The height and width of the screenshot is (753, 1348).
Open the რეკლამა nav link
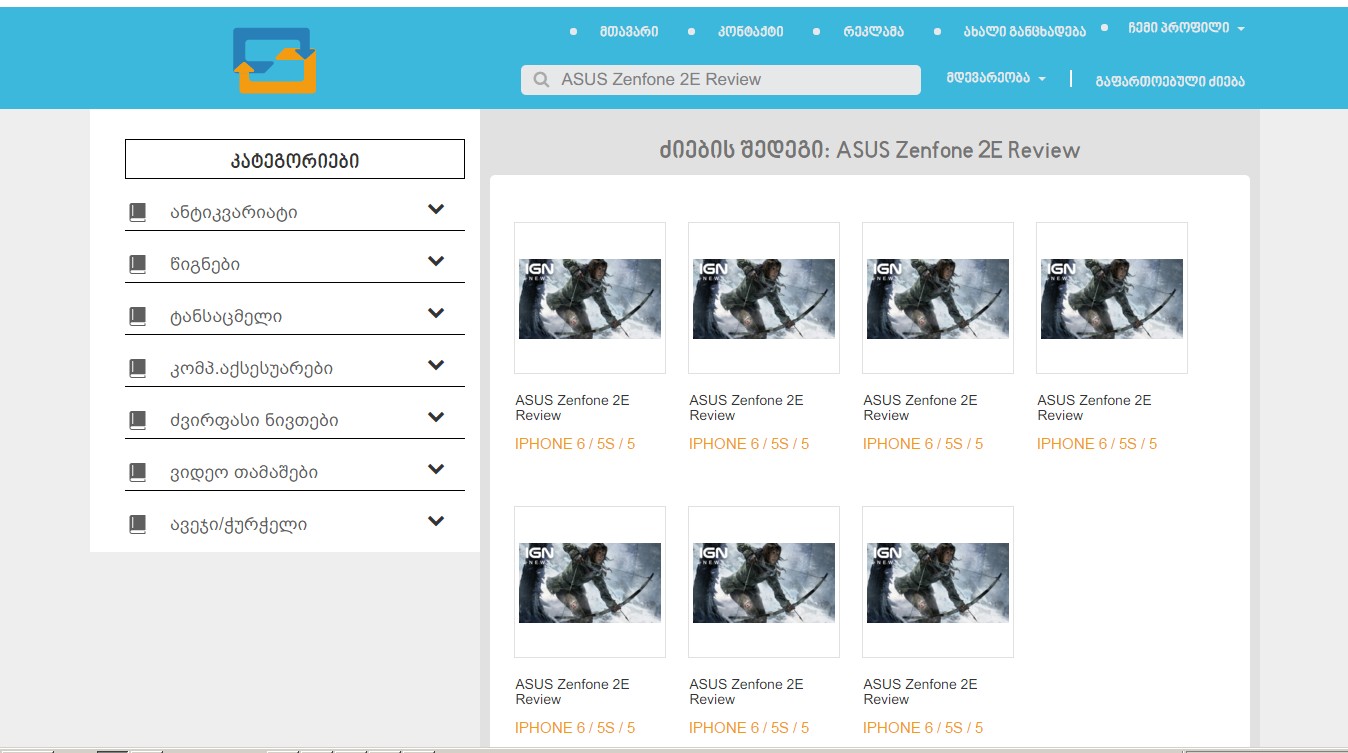(x=874, y=31)
